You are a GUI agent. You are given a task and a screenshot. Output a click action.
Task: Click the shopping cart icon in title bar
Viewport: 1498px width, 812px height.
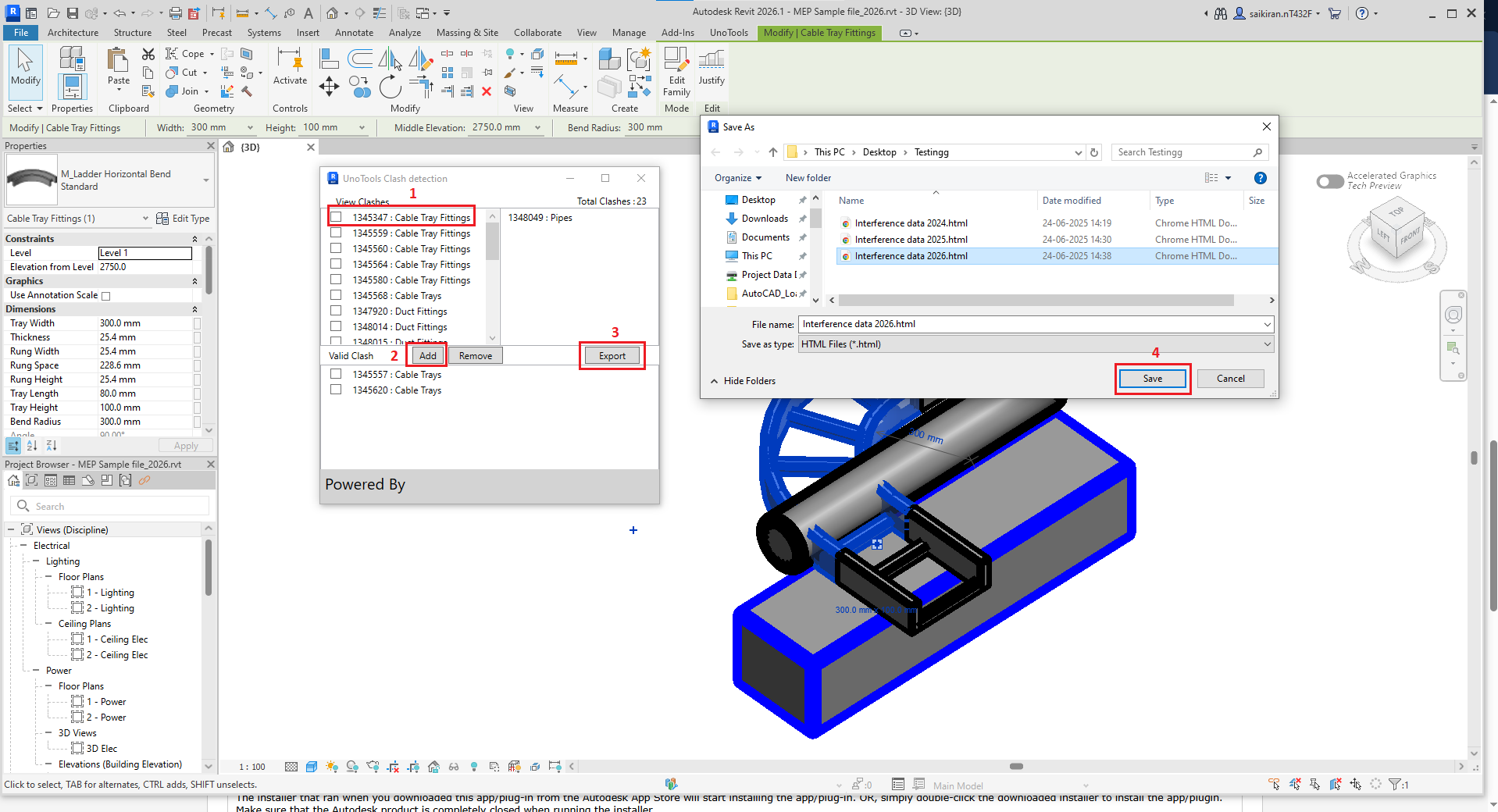point(1335,13)
